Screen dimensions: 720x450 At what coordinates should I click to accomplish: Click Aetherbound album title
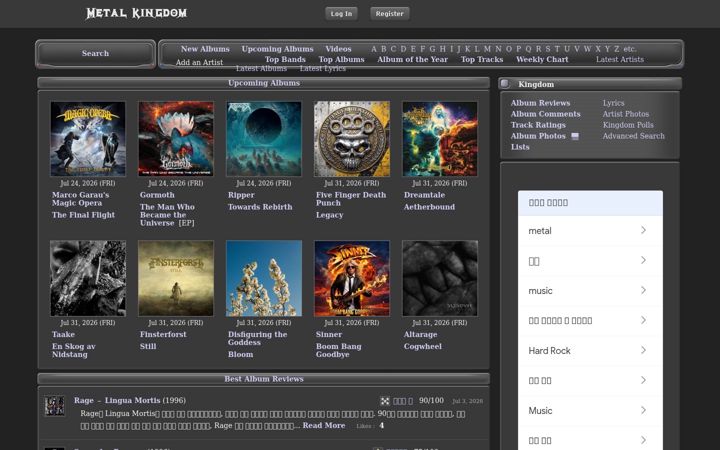429,207
